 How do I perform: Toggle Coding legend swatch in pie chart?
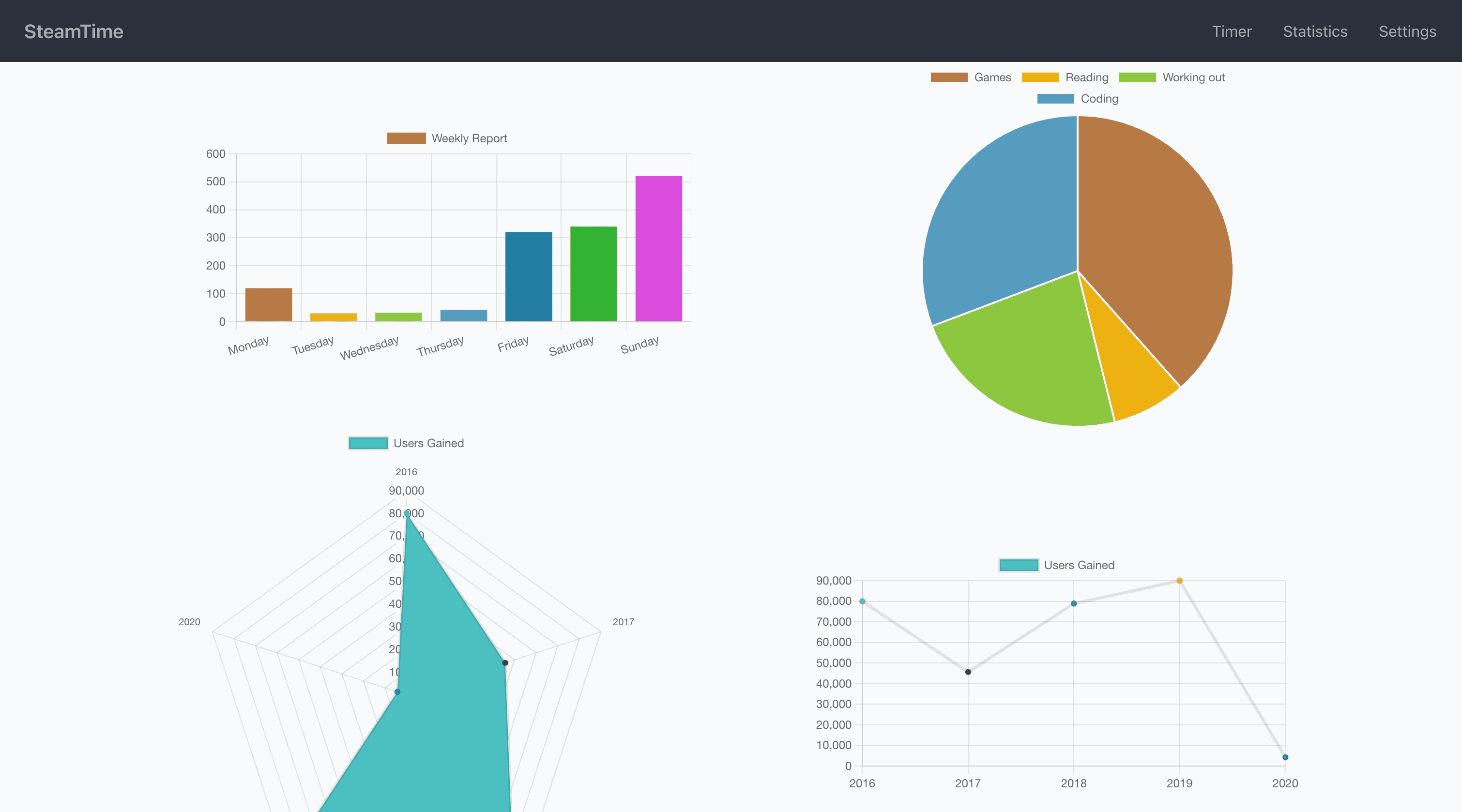(x=1056, y=99)
